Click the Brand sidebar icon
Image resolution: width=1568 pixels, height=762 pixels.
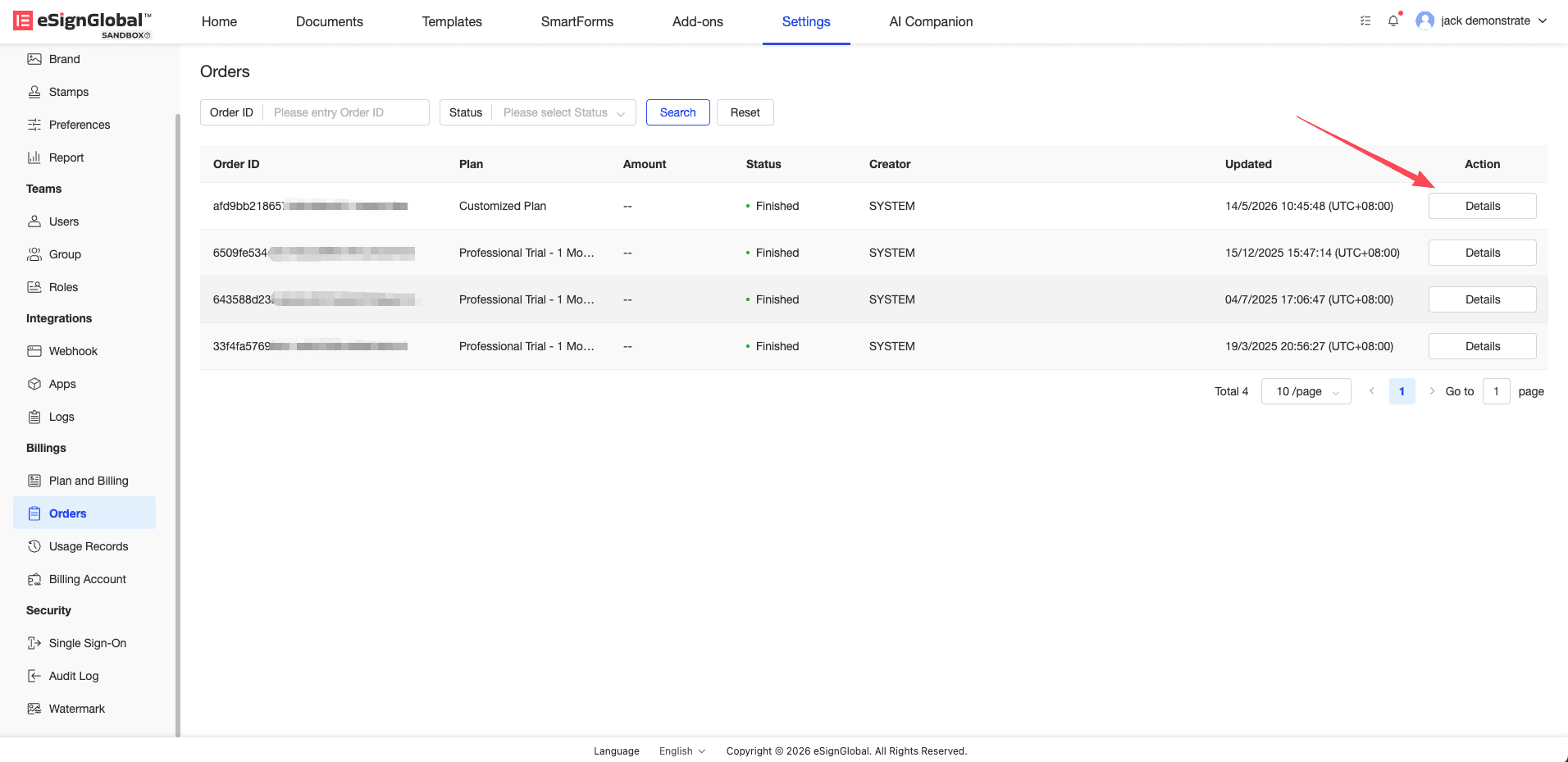click(x=34, y=59)
